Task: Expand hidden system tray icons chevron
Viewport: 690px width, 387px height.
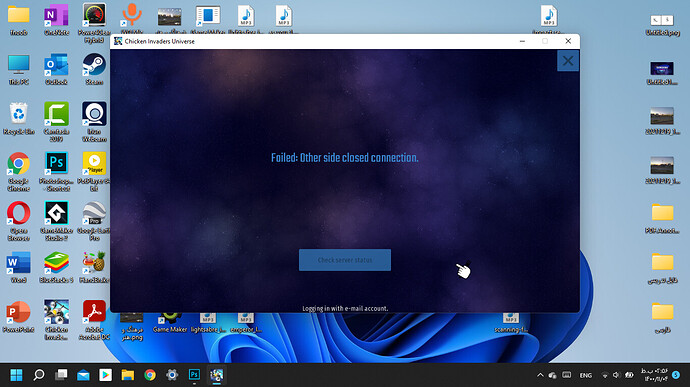Action: coord(540,375)
